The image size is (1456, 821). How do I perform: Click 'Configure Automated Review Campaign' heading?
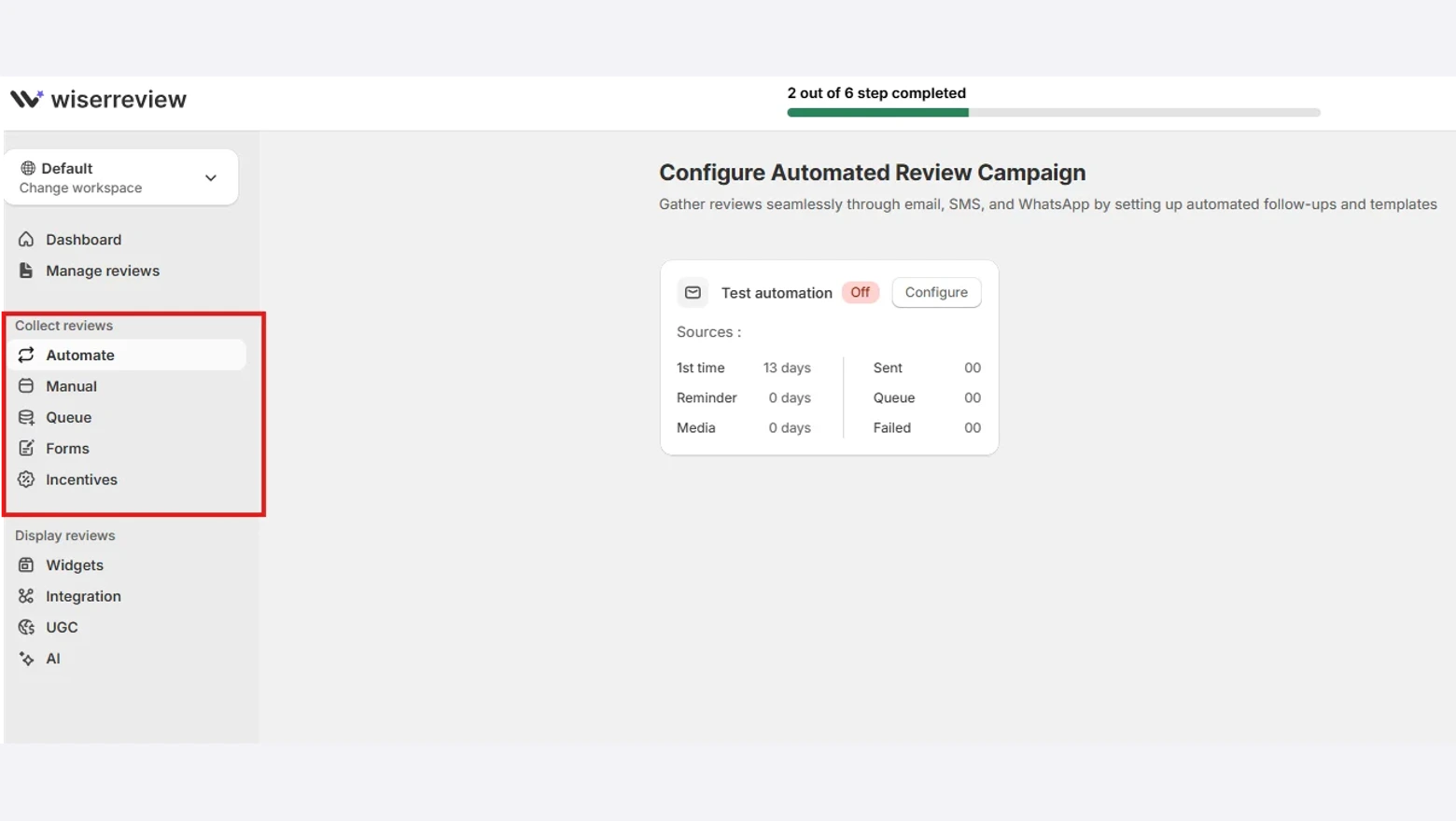[x=873, y=173]
